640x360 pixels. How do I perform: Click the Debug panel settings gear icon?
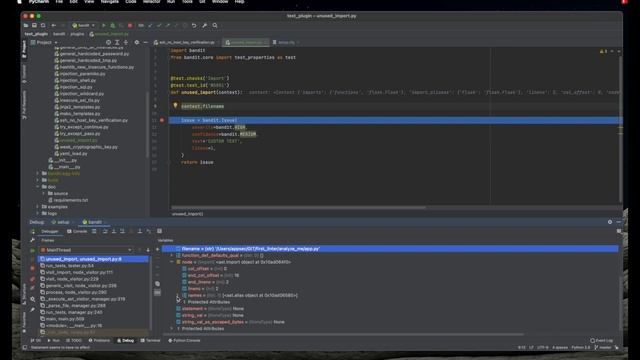pos(610,222)
